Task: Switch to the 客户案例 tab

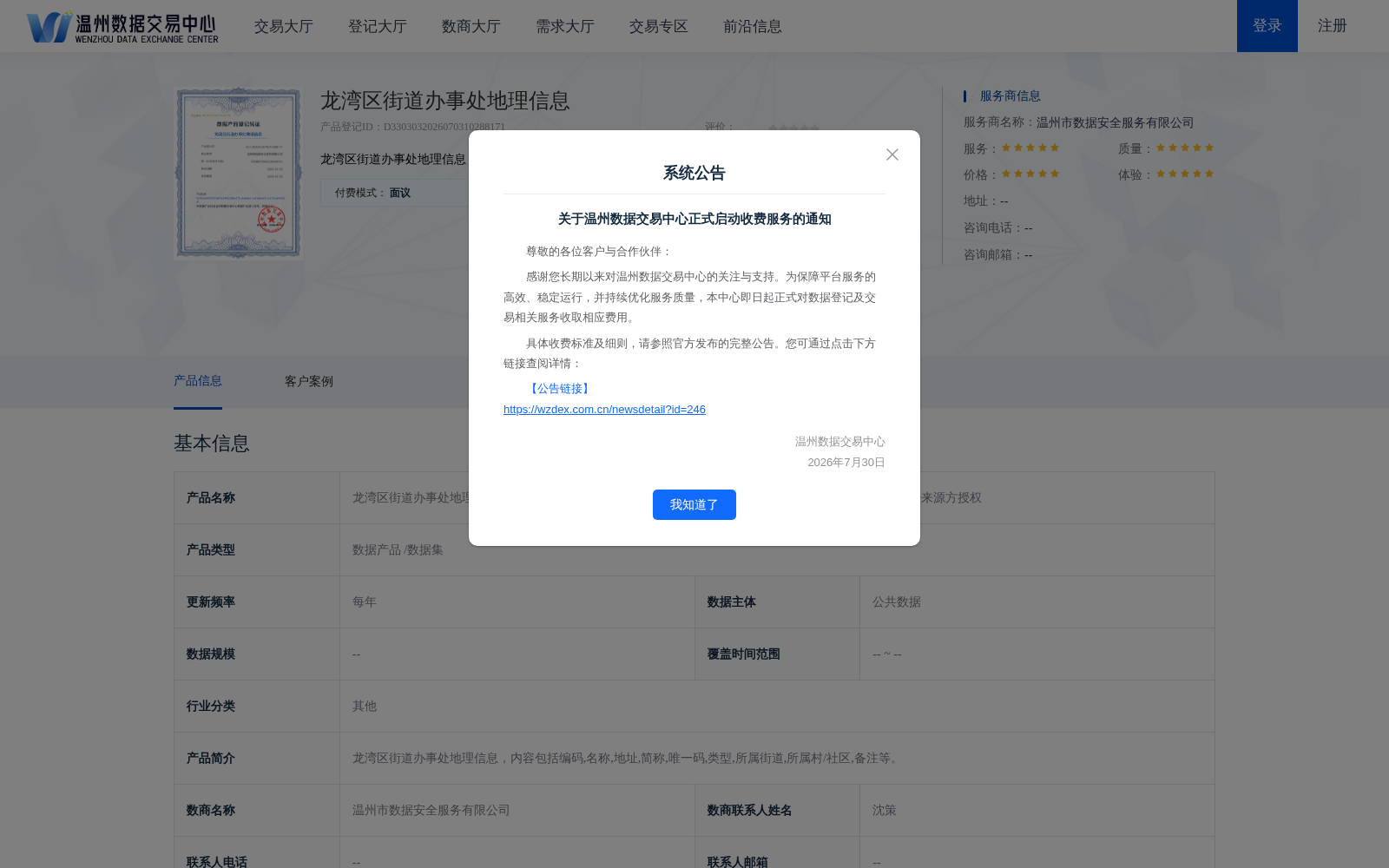Action: tap(309, 382)
